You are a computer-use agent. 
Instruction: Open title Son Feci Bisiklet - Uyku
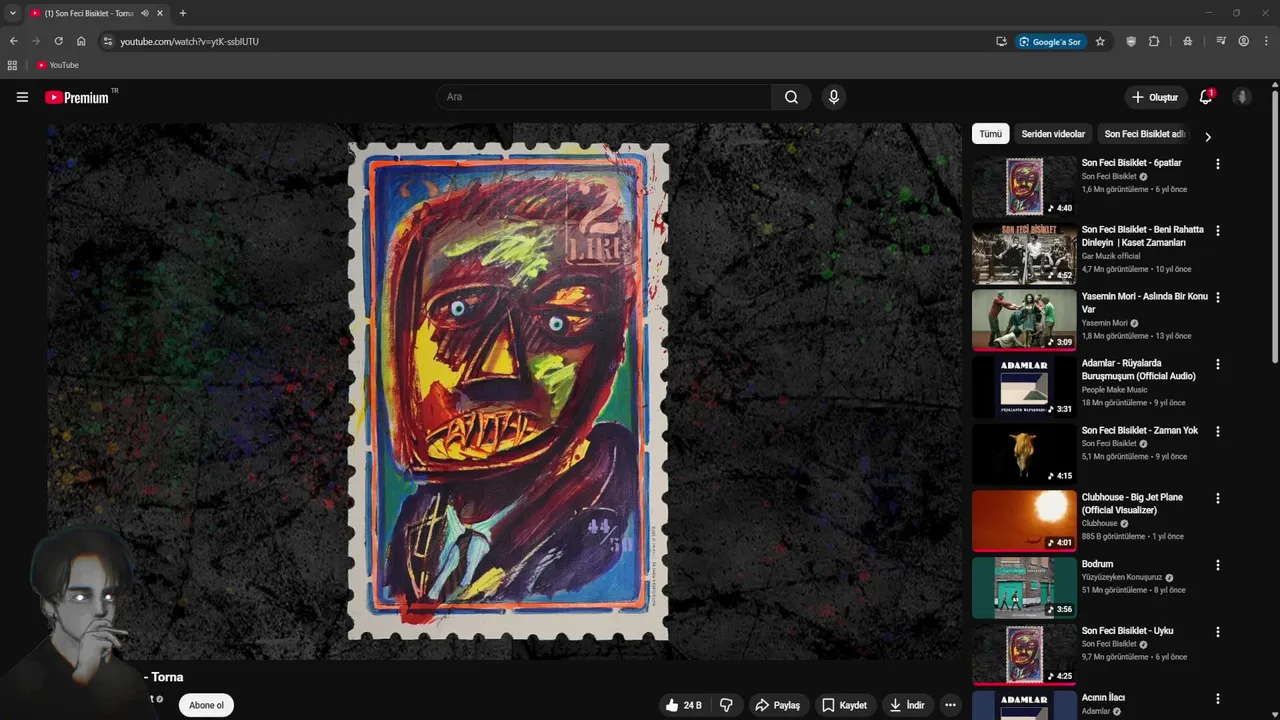tap(1127, 631)
